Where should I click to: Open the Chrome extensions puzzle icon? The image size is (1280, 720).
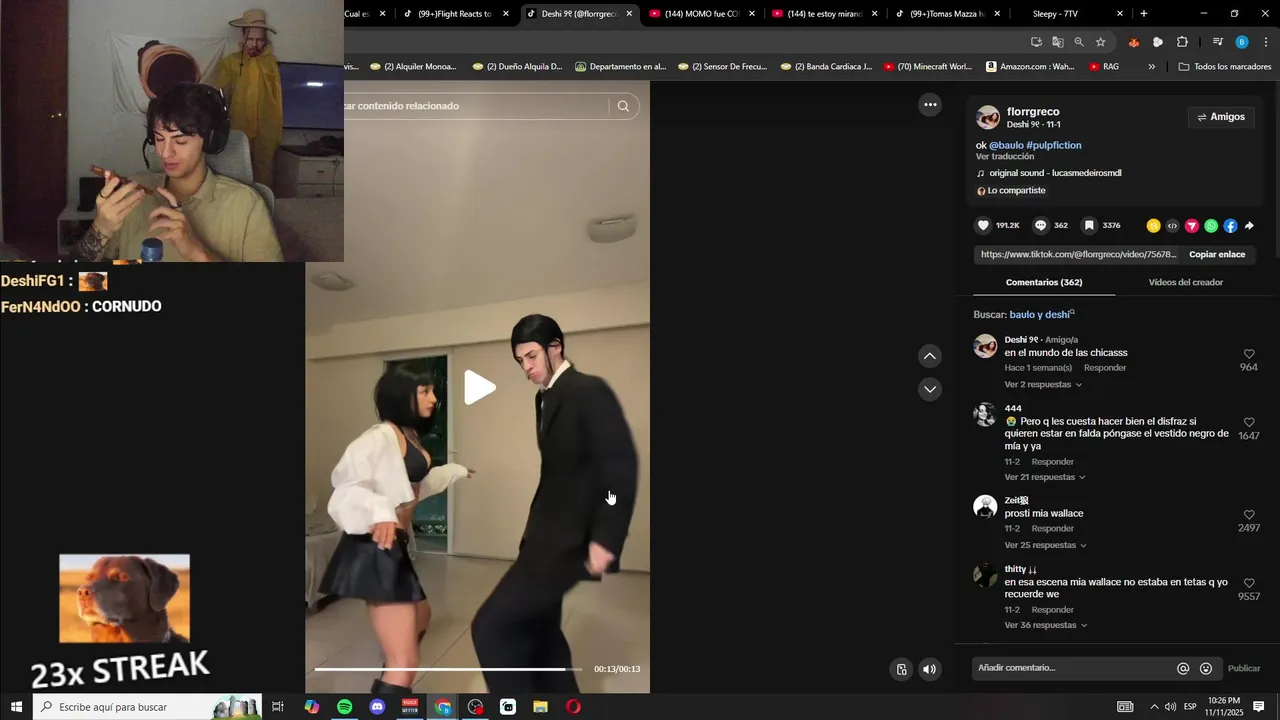point(1182,42)
